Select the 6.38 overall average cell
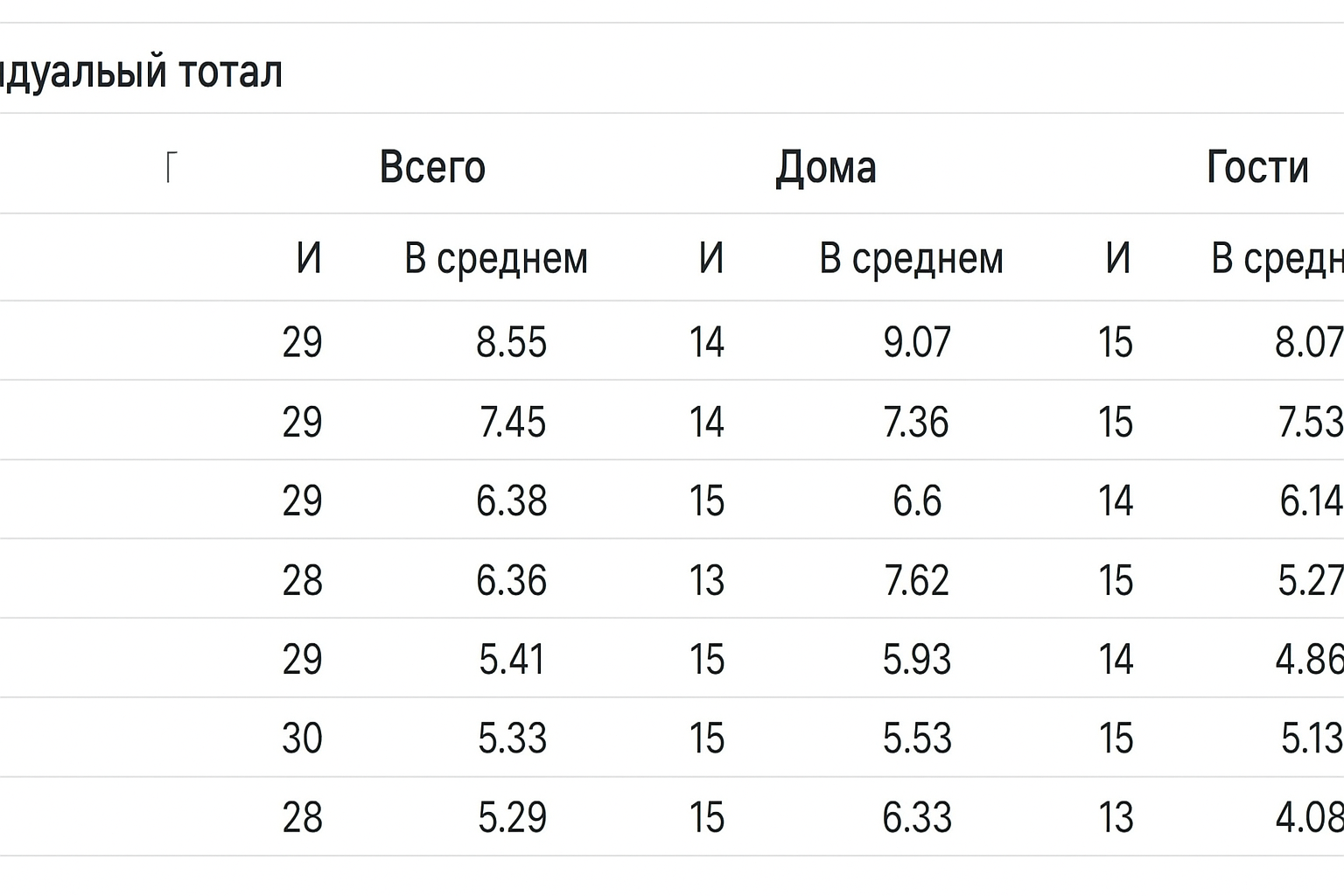Screen dimensions: 1344x896 (512, 501)
